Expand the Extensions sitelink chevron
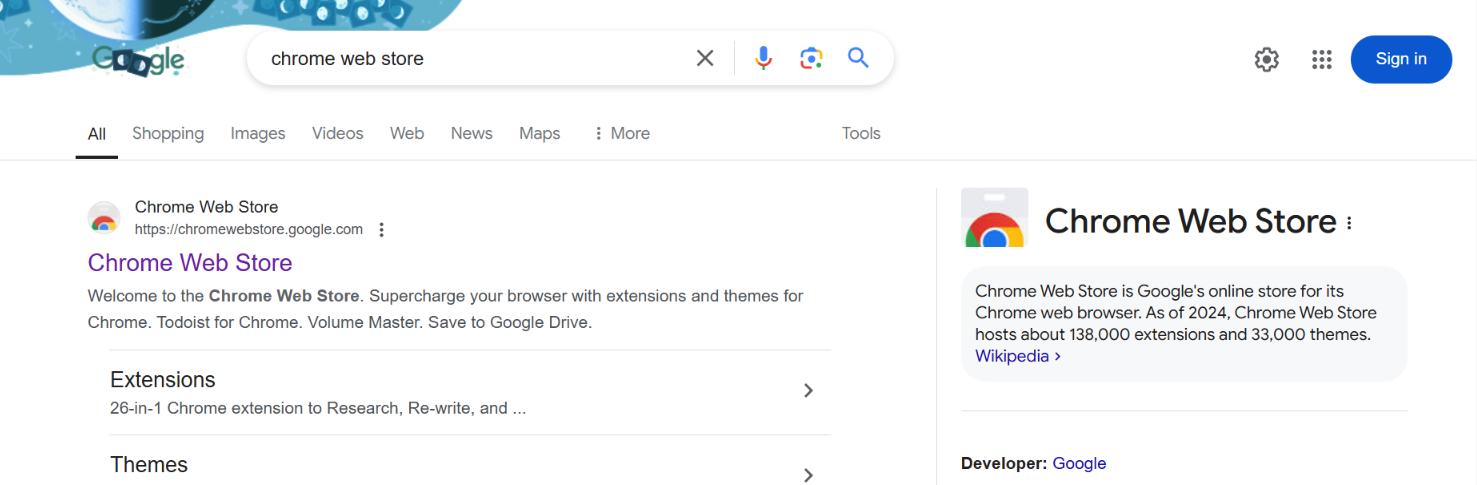The width and height of the screenshot is (1477, 485). coord(809,390)
